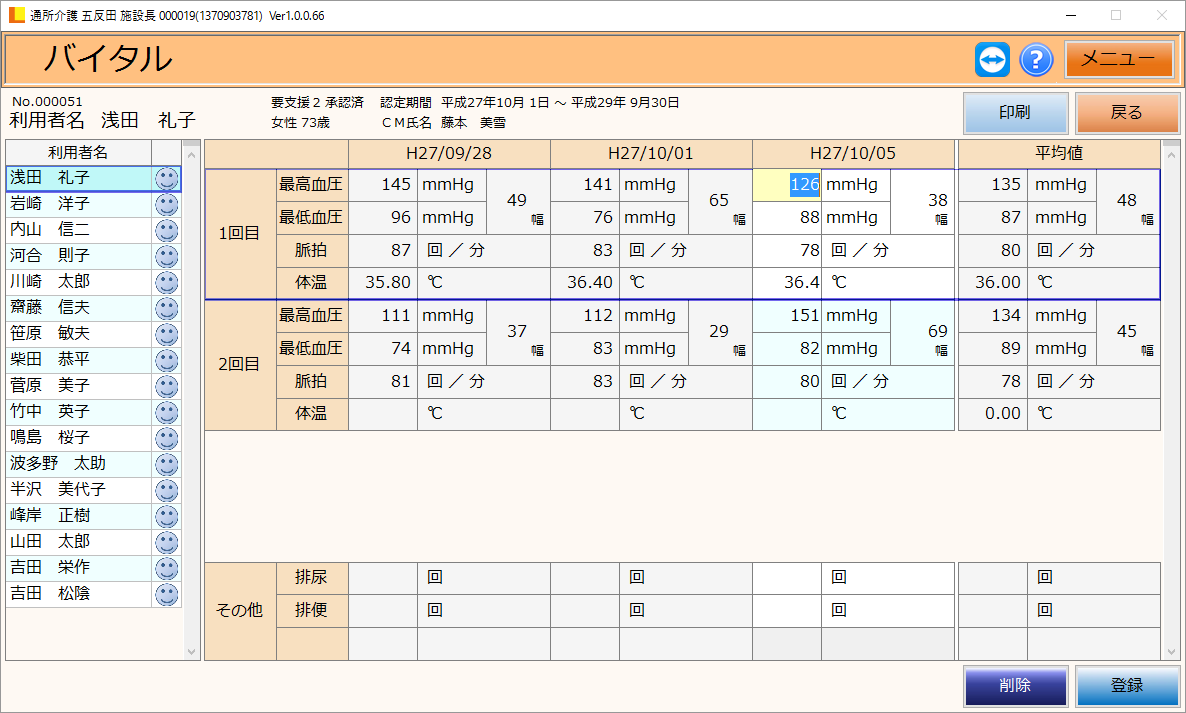Click the smiley icon beside 齋藤 信夫
The height and width of the screenshot is (713, 1186).
(166, 308)
